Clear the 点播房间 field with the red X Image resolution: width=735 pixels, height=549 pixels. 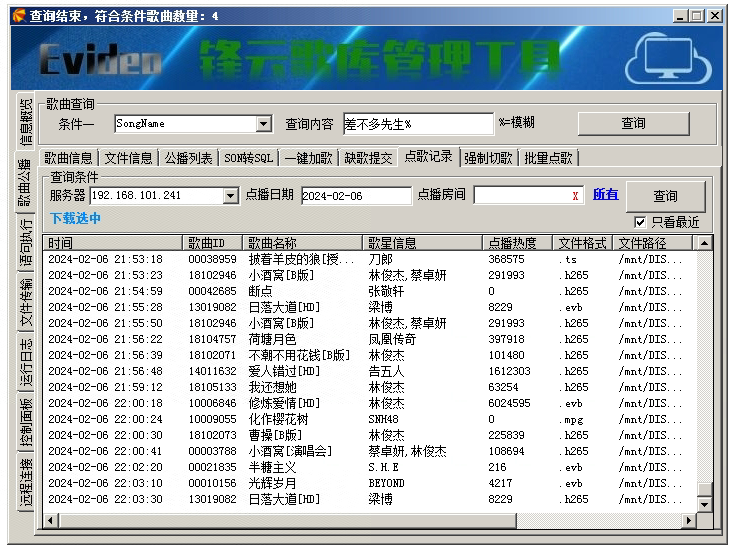[x=575, y=196]
